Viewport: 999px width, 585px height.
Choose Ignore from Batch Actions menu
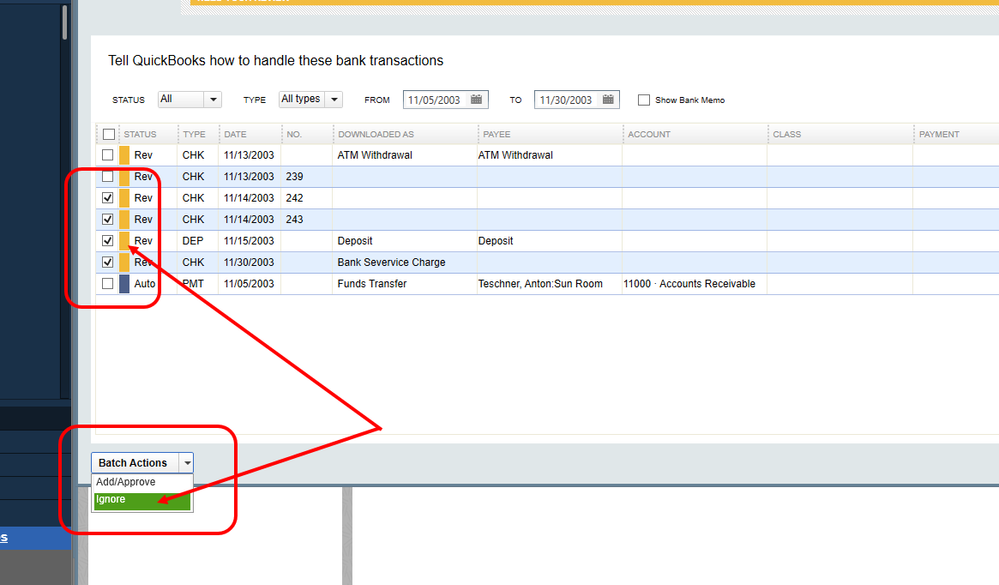point(142,500)
